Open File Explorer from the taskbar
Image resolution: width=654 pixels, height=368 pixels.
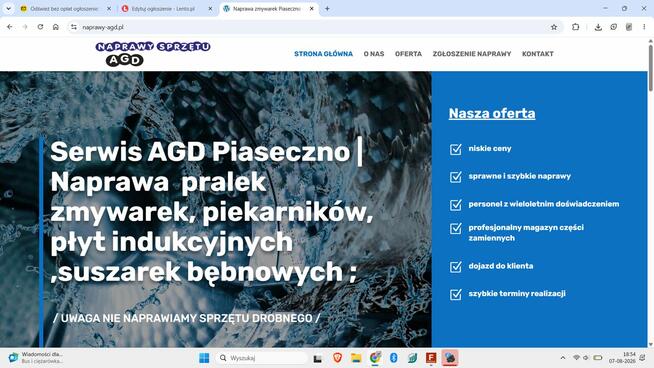pos(356,358)
